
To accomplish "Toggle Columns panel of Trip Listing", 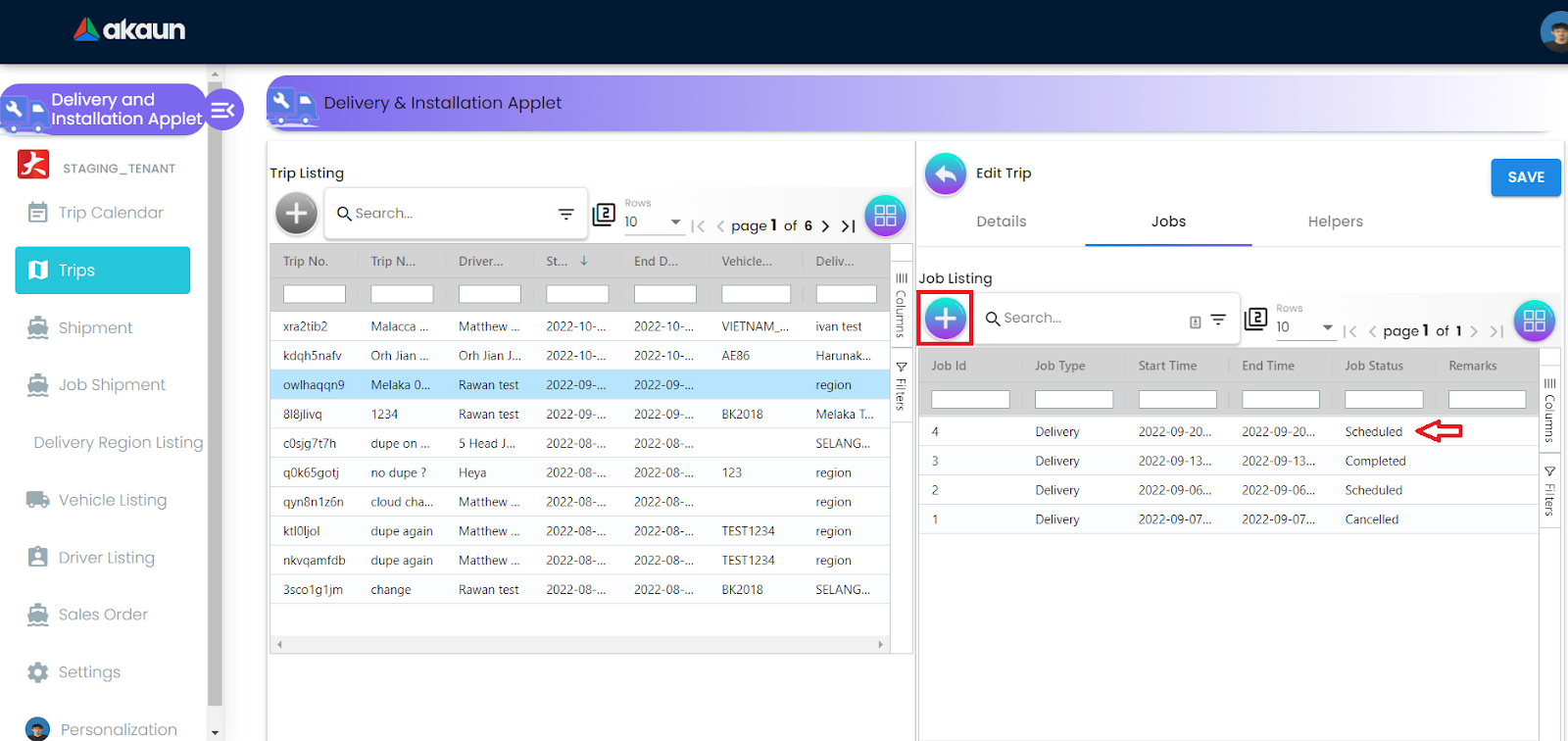I will point(901,305).
